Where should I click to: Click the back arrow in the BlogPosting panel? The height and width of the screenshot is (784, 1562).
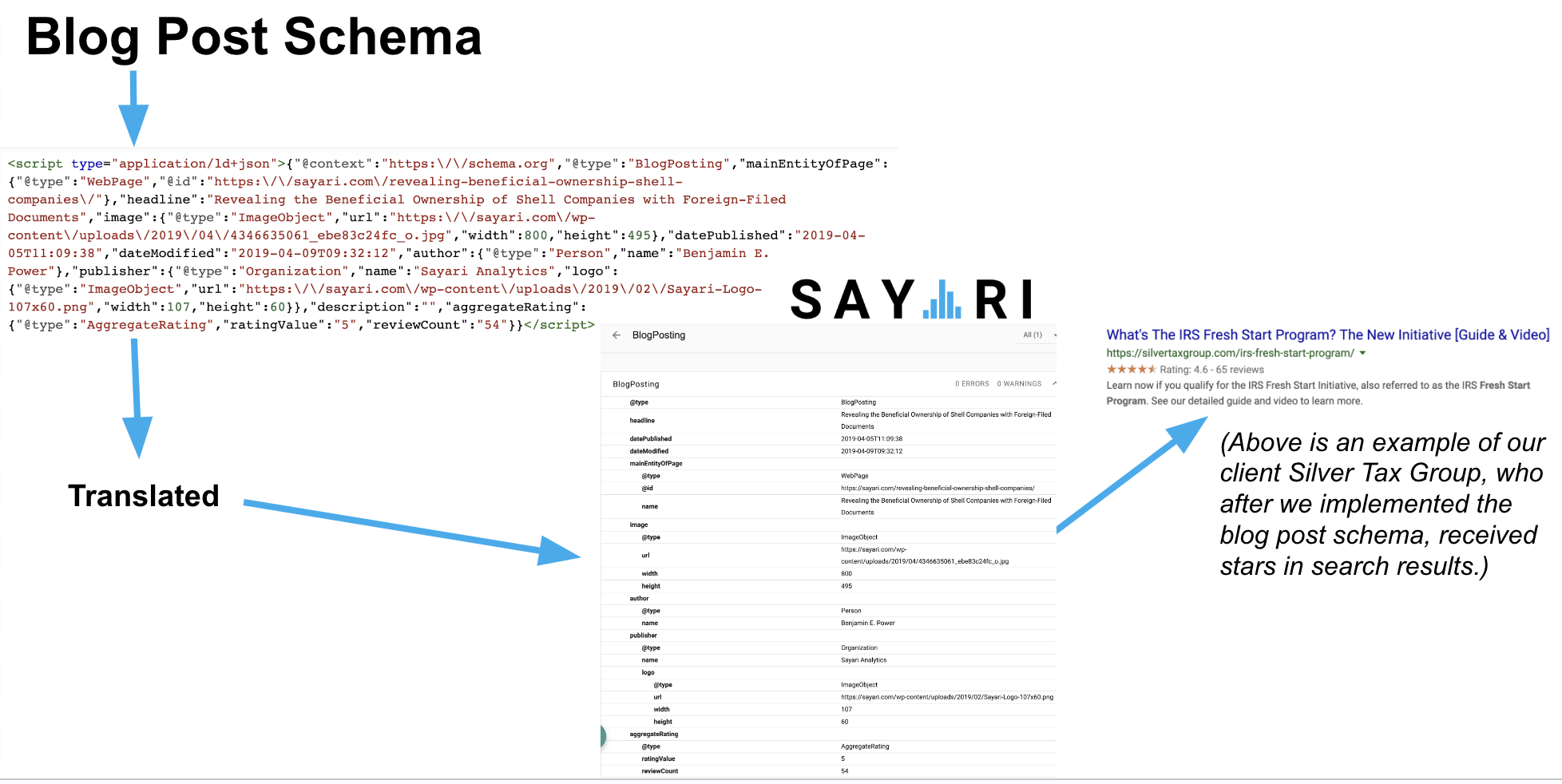click(616, 335)
